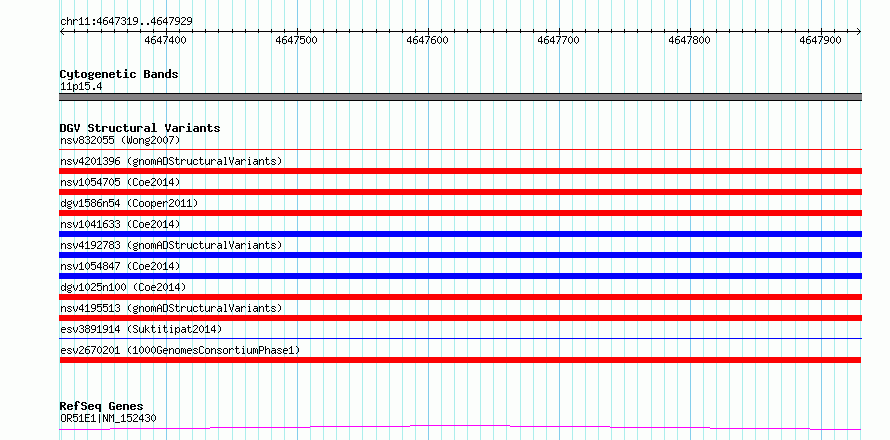Image resolution: width=890 pixels, height=440 pixels.
Task: Click the blue bar under nsv4192783
Action: (x=460, y=255)
